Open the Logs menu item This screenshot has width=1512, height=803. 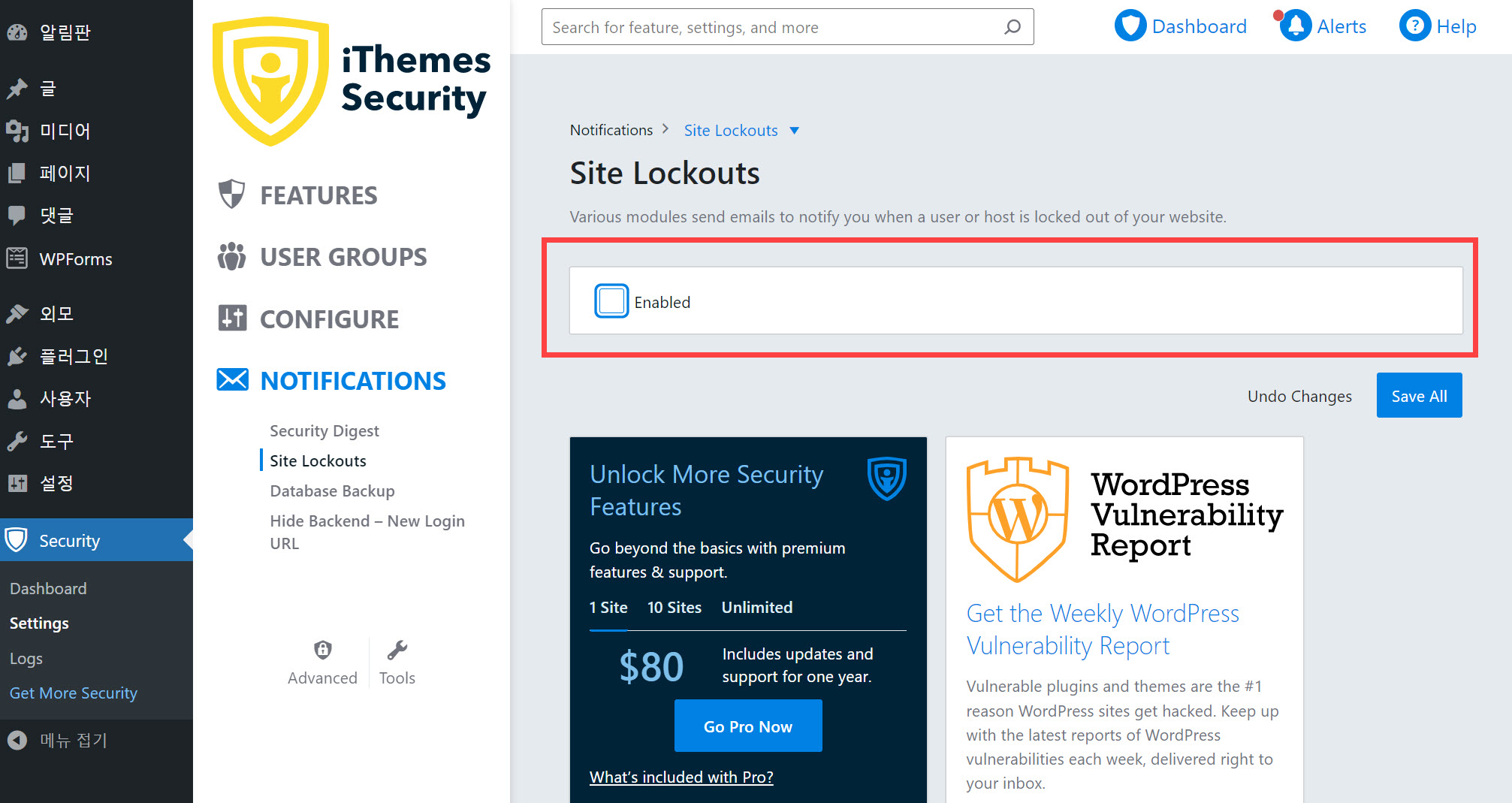point(26,658)
